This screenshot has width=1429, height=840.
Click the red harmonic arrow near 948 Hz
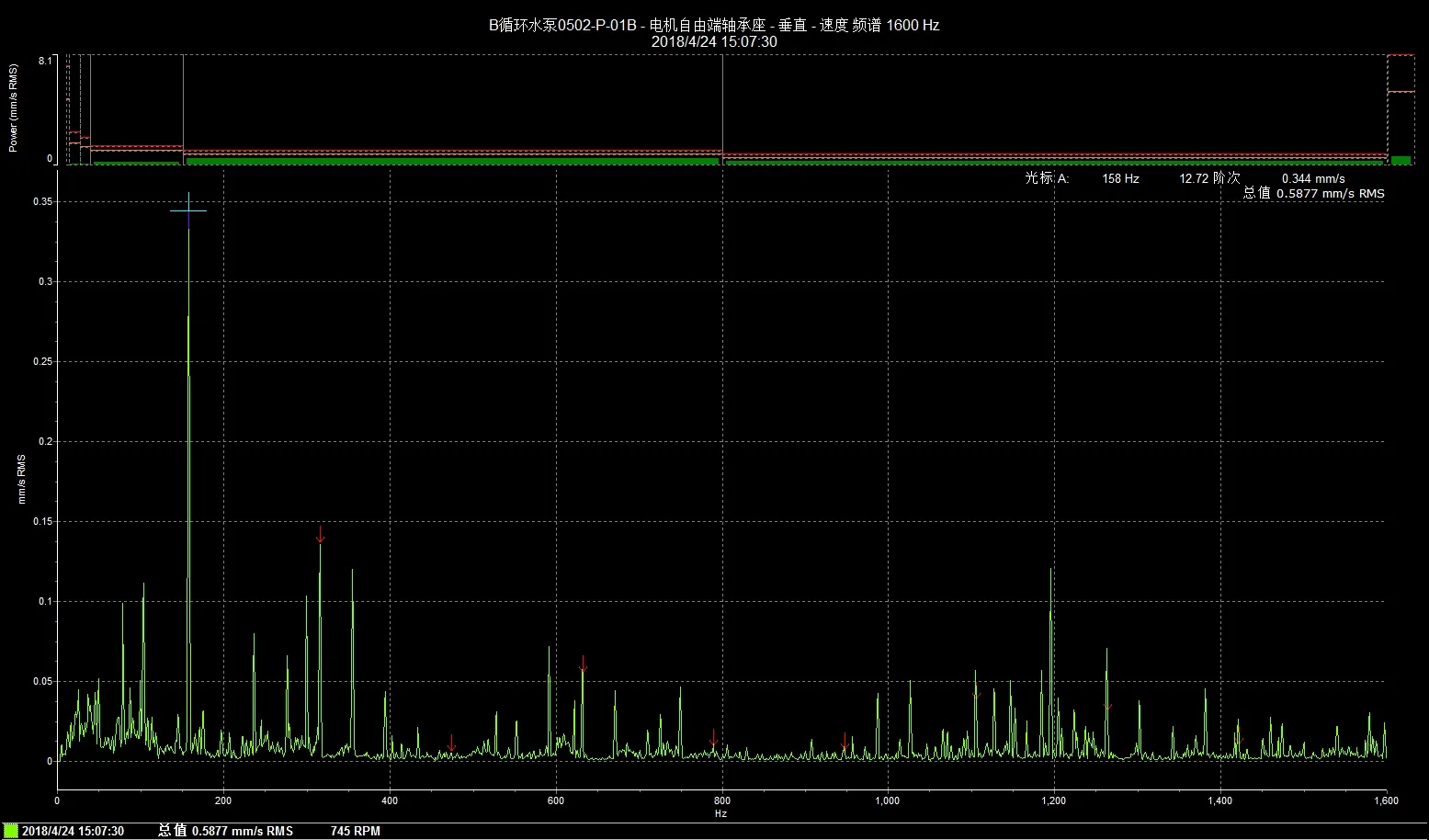click(845, 741)
